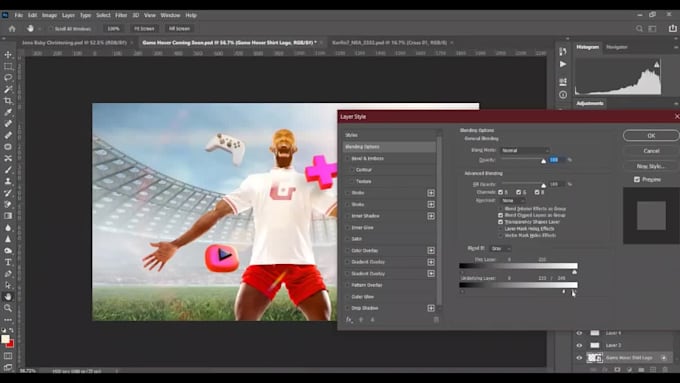This screenshot has width=680, height=383.
Task: Enable the Bevel & Emboss effect checkbox
Action: (x=347, y=158)
